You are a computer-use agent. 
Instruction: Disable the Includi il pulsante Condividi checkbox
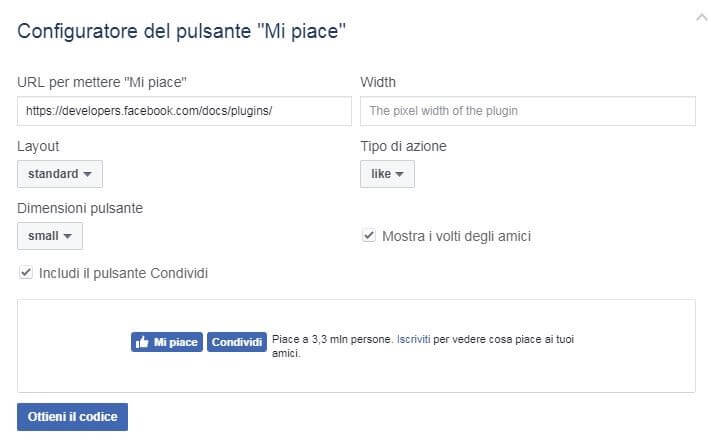click(24, 272)
